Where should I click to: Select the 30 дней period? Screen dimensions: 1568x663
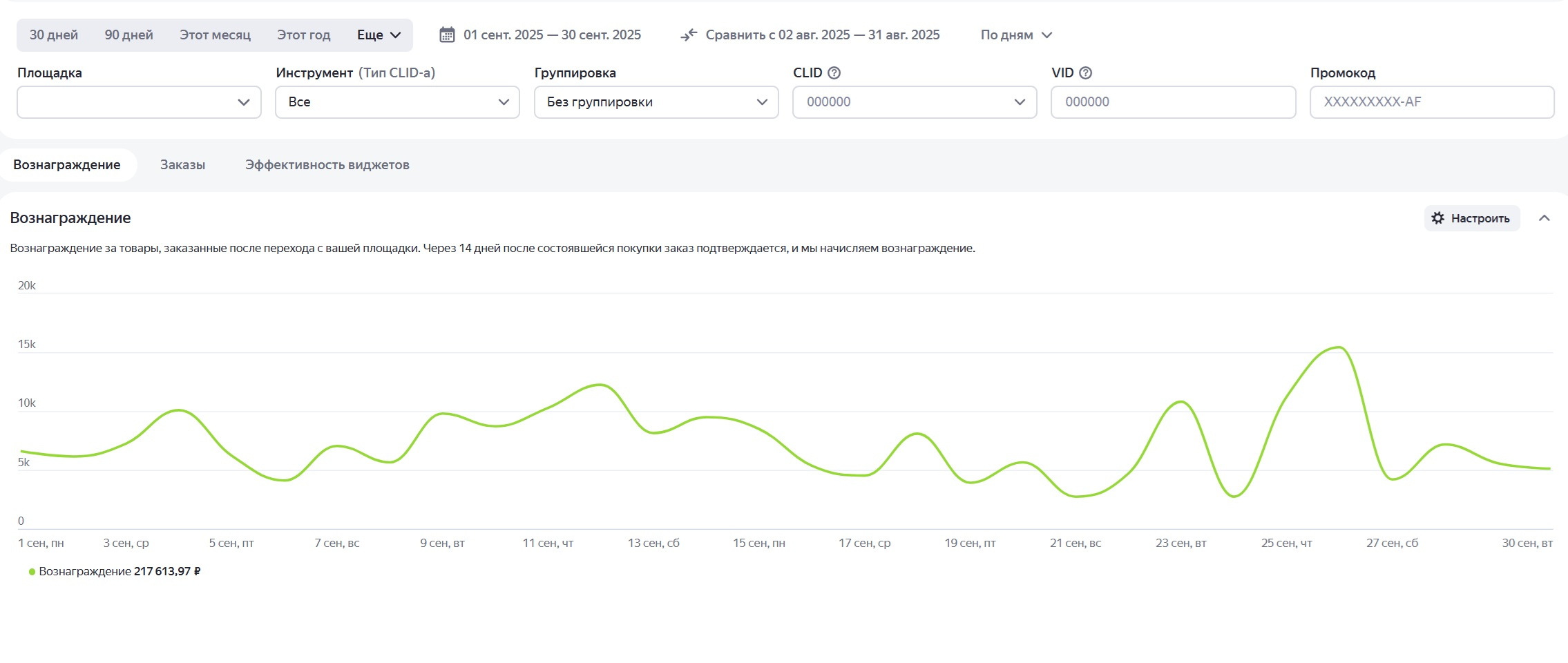click(x=54, y=35)
